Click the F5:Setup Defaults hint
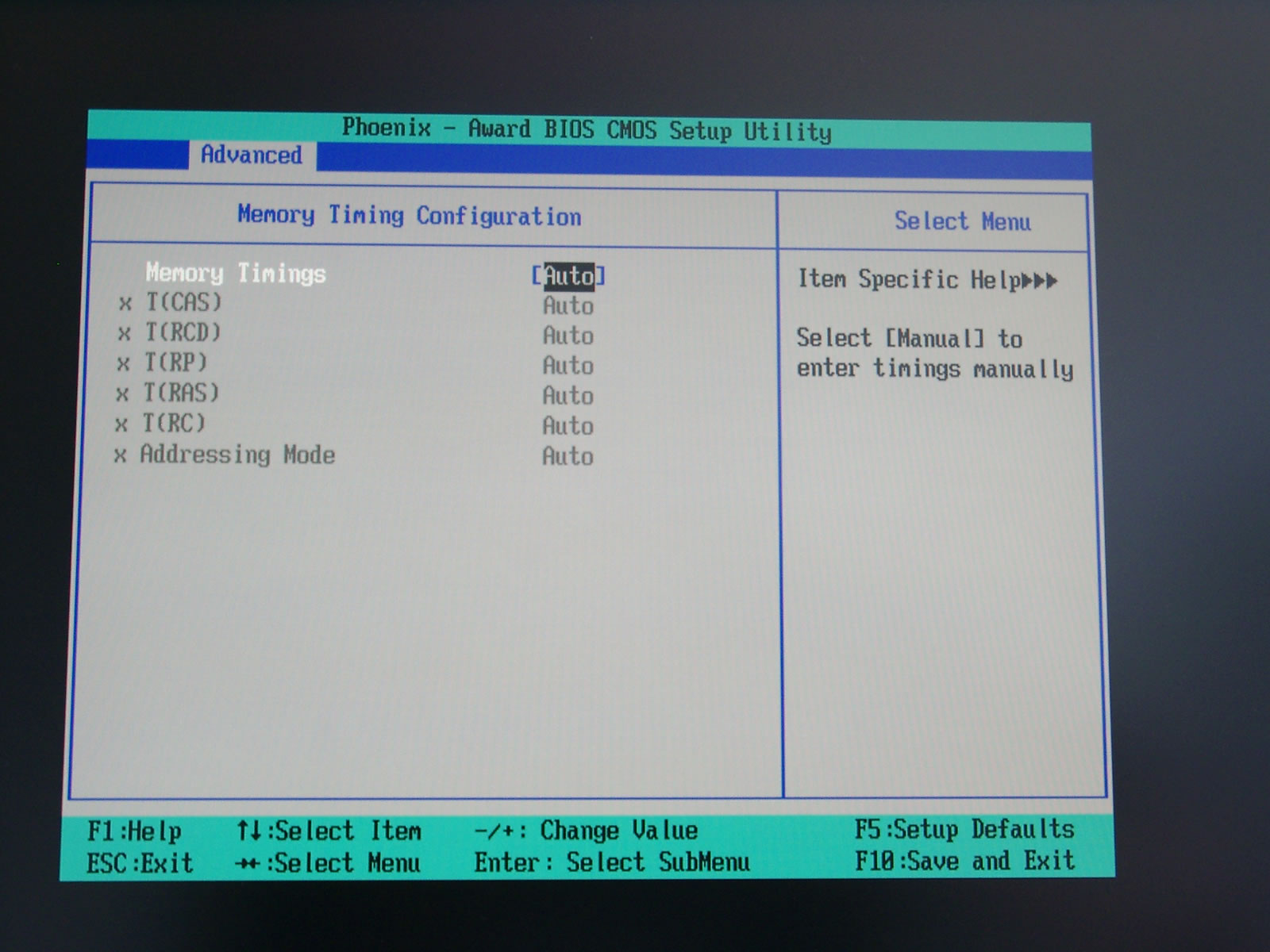This screenshot has height=952, width=1270. (x=964, y=830)
